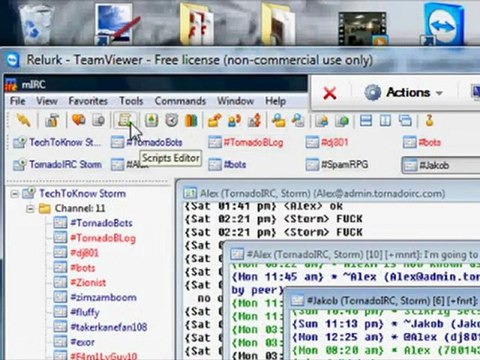The width and height of the screenshot is (480, 360).
Task: Select #takerkanefan108 in the channel tree
Action: 108,327
